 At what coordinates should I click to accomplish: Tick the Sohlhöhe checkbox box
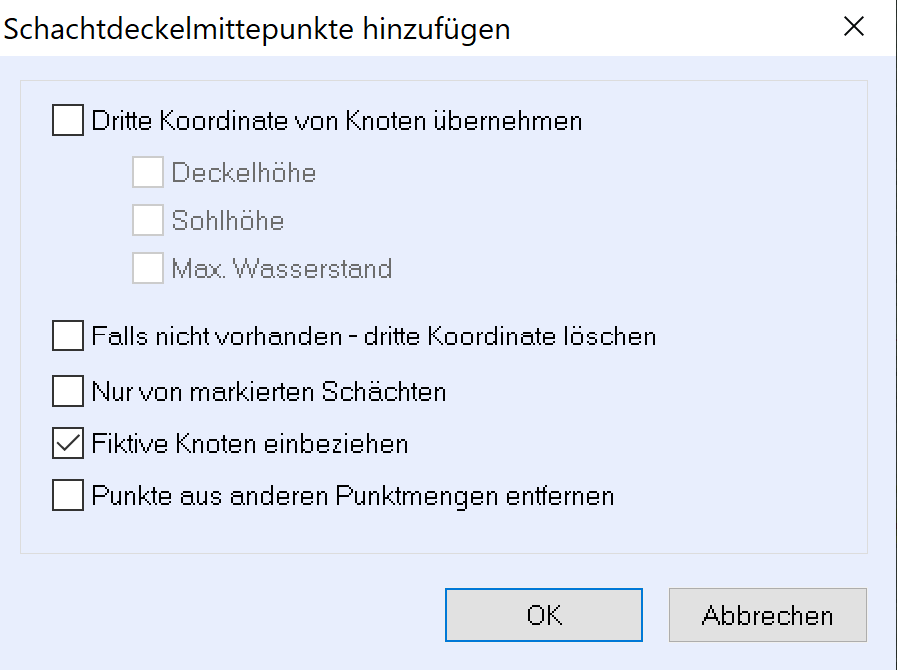tap(148, 220)
